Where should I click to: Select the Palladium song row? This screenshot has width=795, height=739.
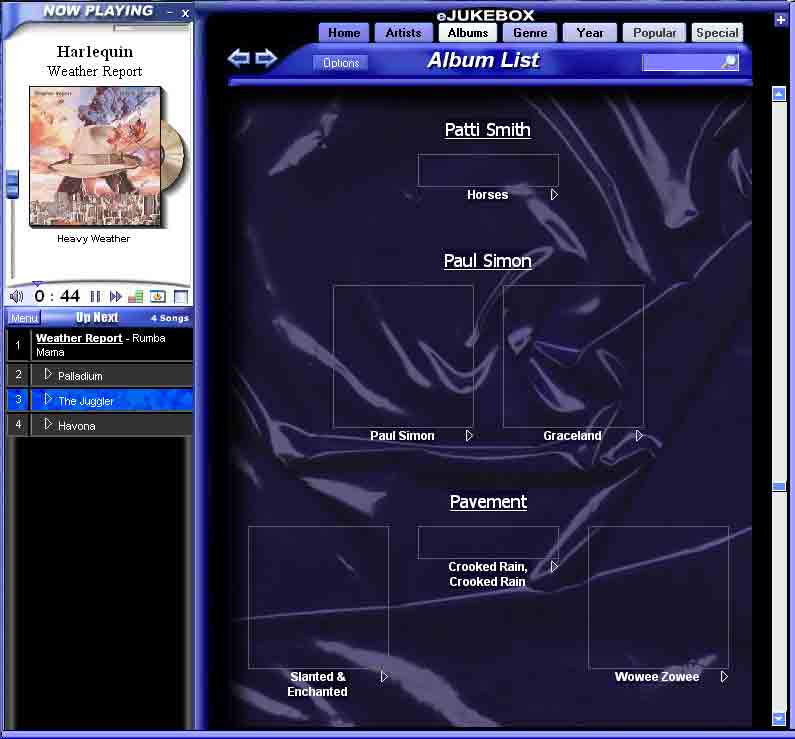coord(100,376)
